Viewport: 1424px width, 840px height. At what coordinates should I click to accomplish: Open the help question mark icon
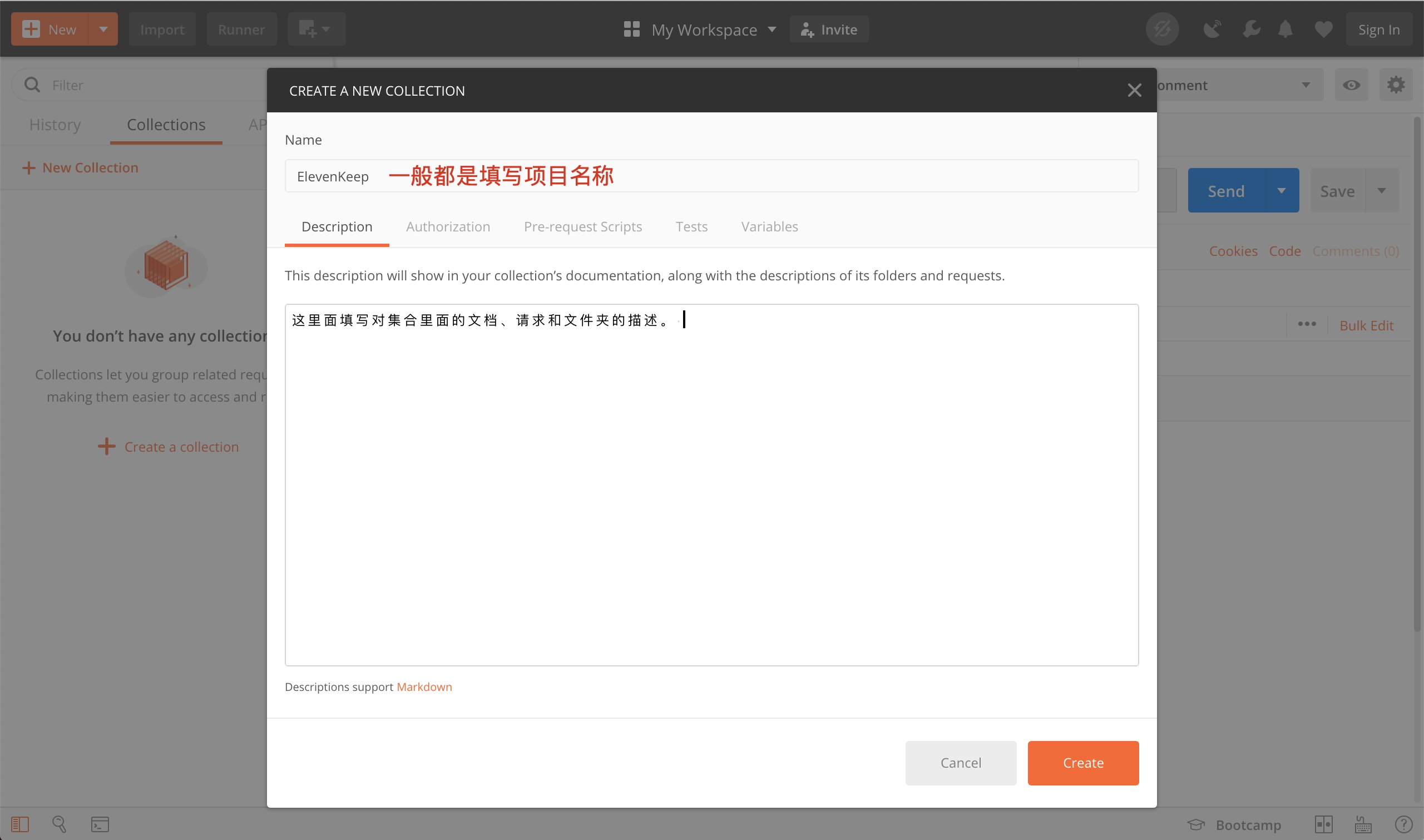click(1403, 824)
